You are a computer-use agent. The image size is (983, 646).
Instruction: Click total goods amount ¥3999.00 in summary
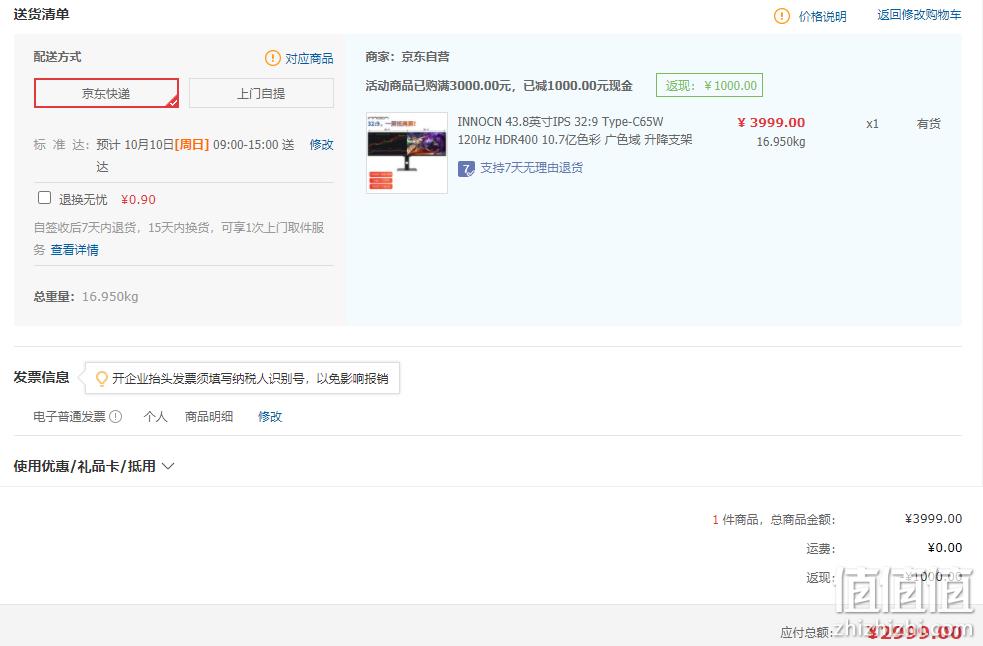(933, 519)
